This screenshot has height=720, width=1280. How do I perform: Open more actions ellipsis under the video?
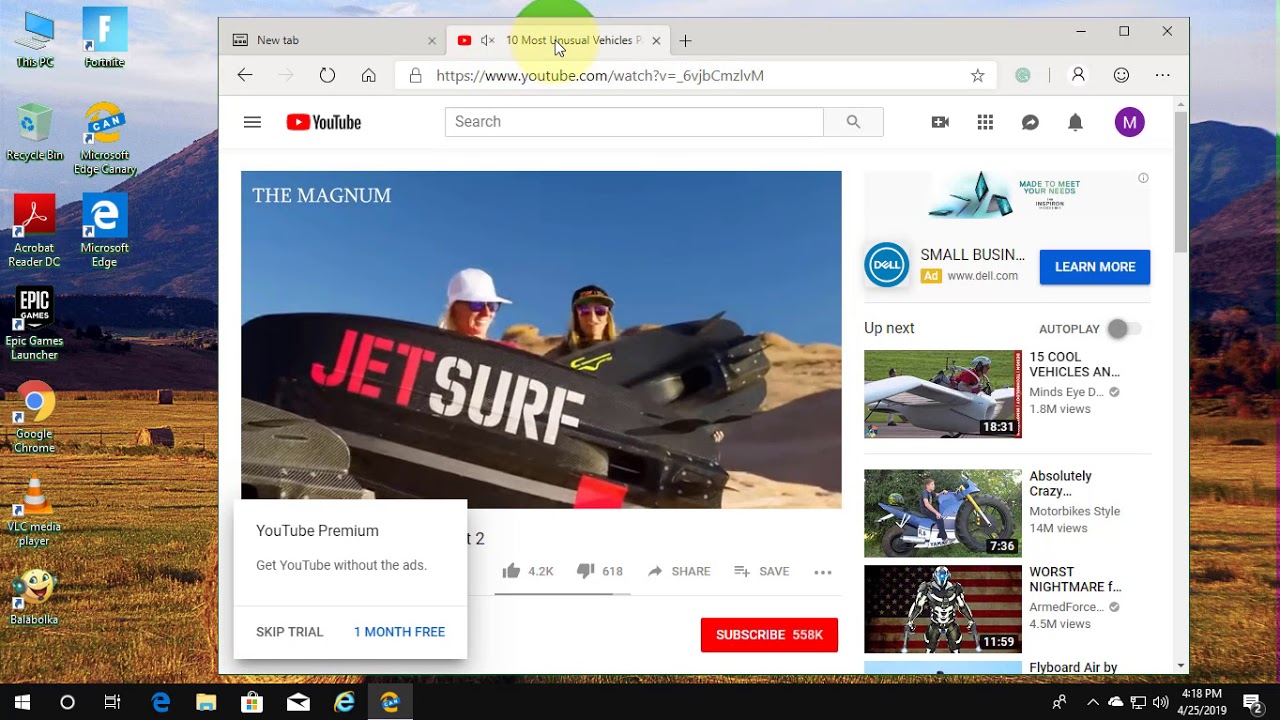[x=823, y=572]
